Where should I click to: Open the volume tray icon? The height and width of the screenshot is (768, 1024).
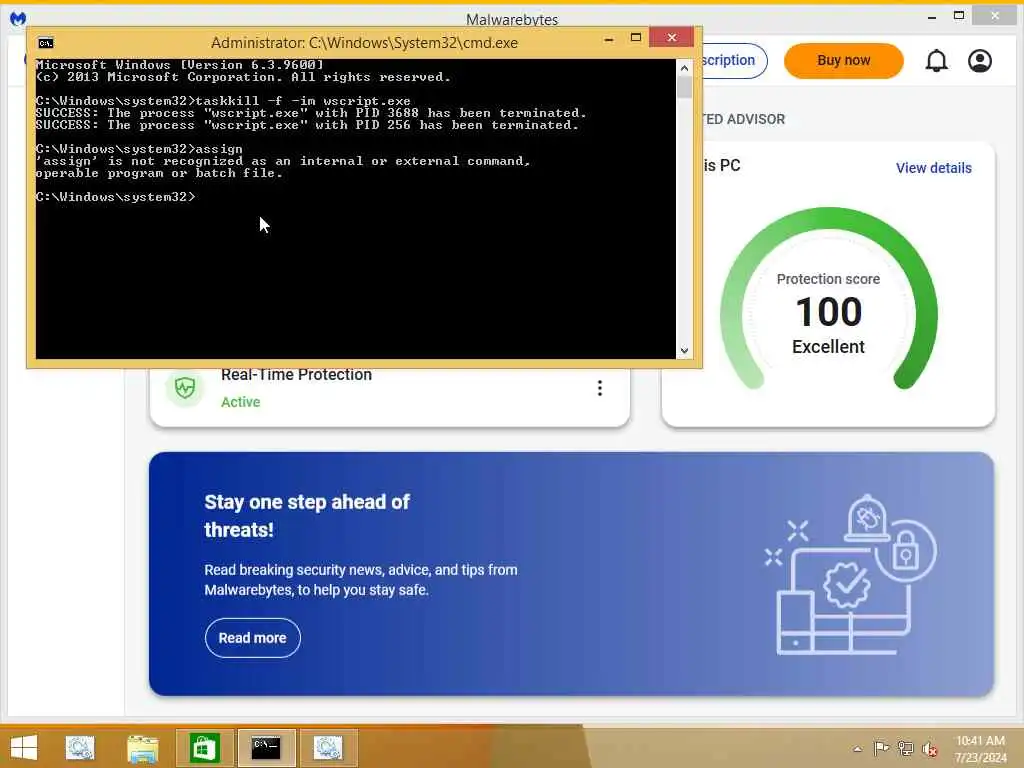coord(929,749)
